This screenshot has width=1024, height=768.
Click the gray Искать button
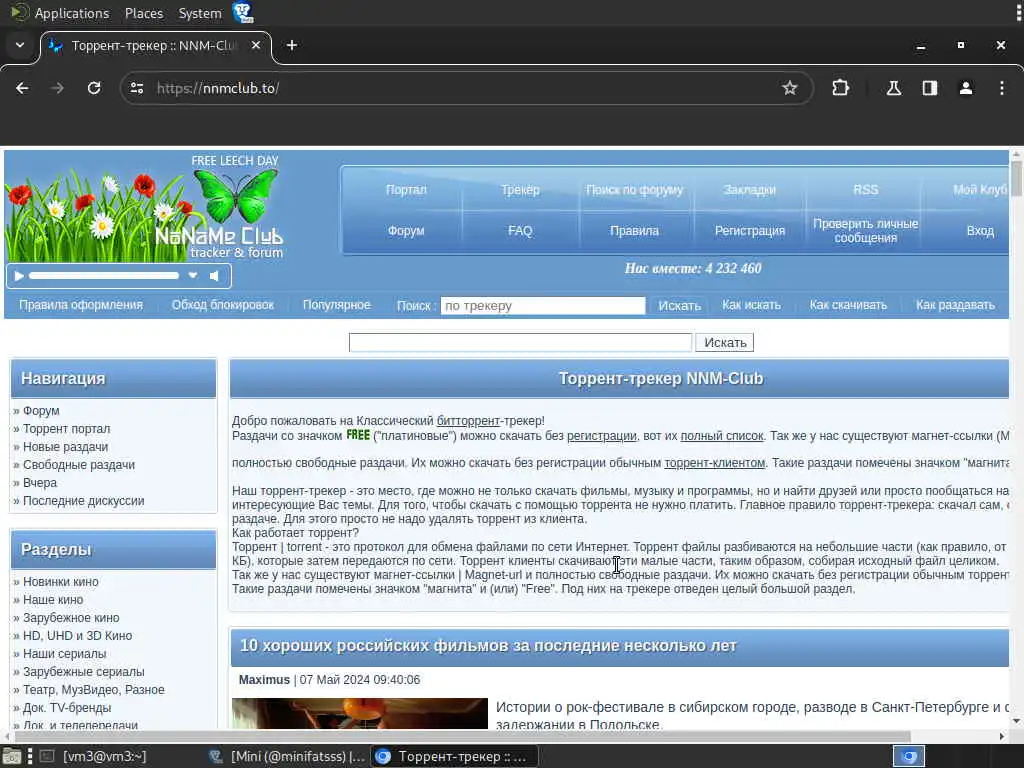724,342
